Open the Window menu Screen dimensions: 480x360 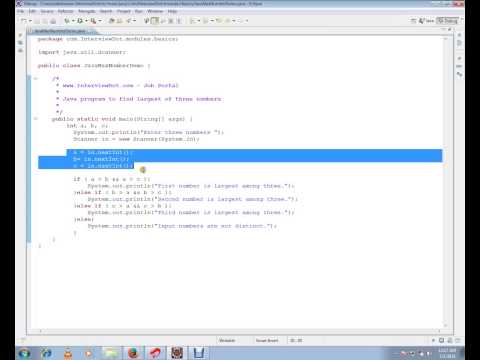tap(155, 11)
